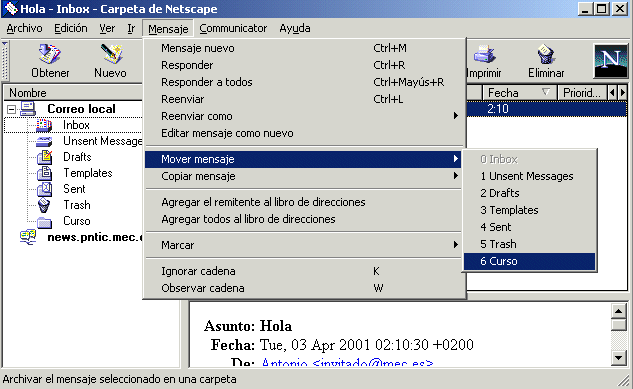Close the open Mensaje menu
The image size is (633, 389).
[168, 29]
